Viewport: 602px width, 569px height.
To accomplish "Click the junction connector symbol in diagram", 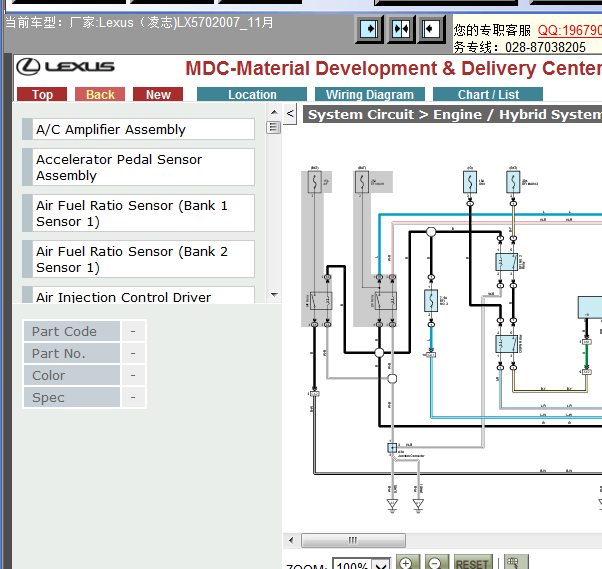I will point(392,448).
